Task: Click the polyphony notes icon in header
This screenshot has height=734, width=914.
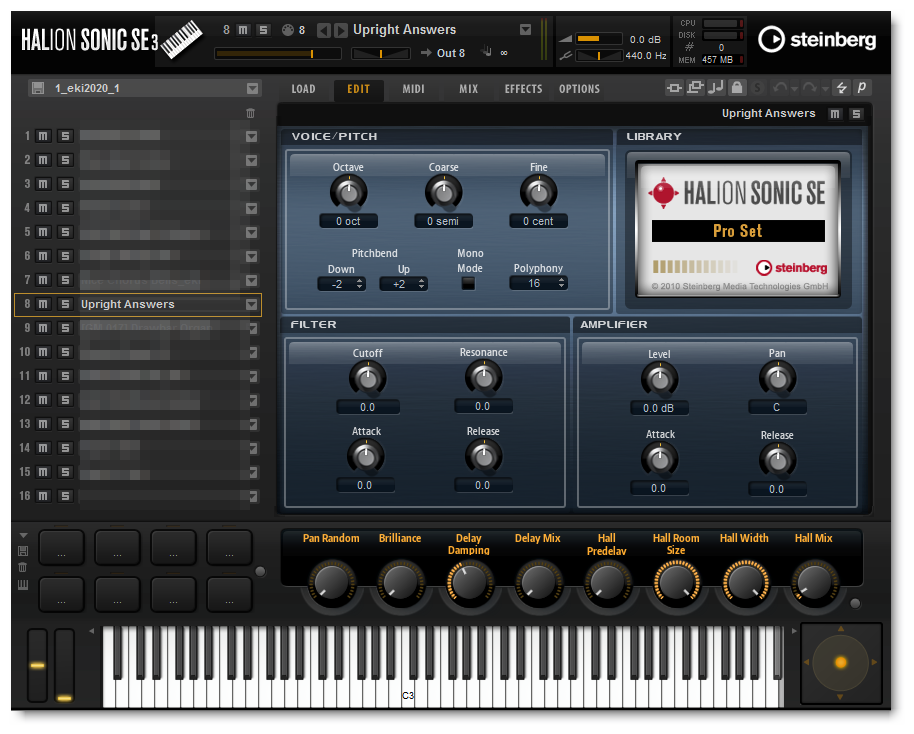Action: (x=486, y=52)
